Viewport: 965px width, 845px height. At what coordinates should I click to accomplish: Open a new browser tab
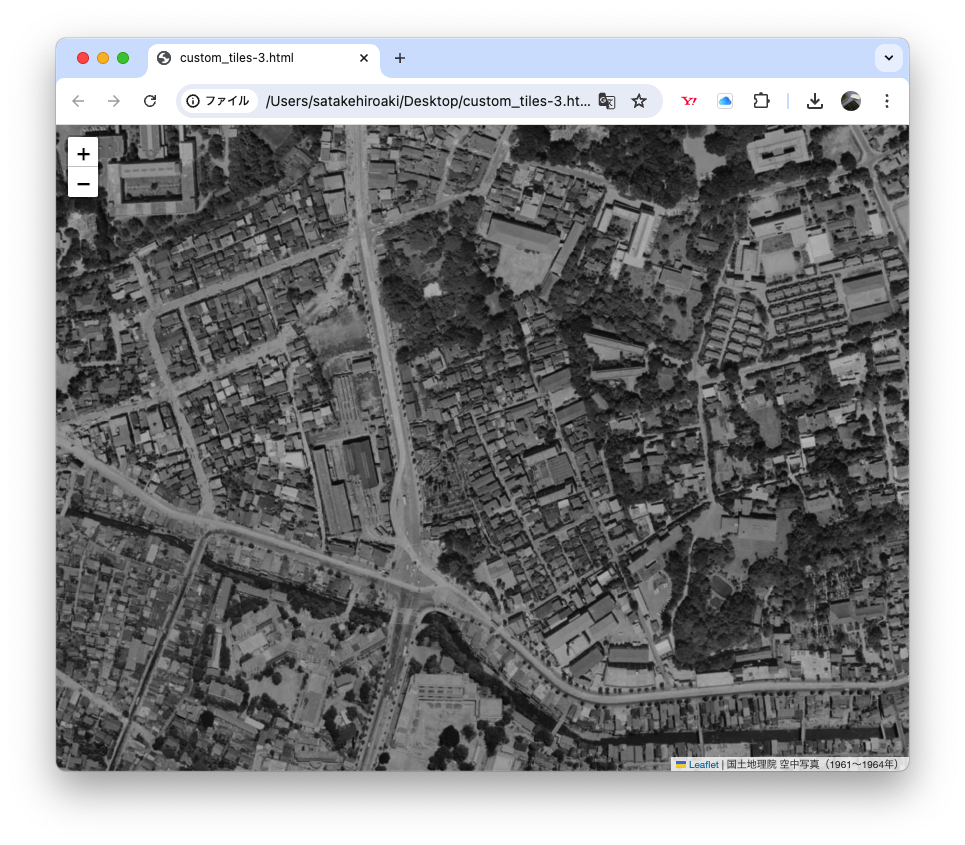tap(399, 58)
